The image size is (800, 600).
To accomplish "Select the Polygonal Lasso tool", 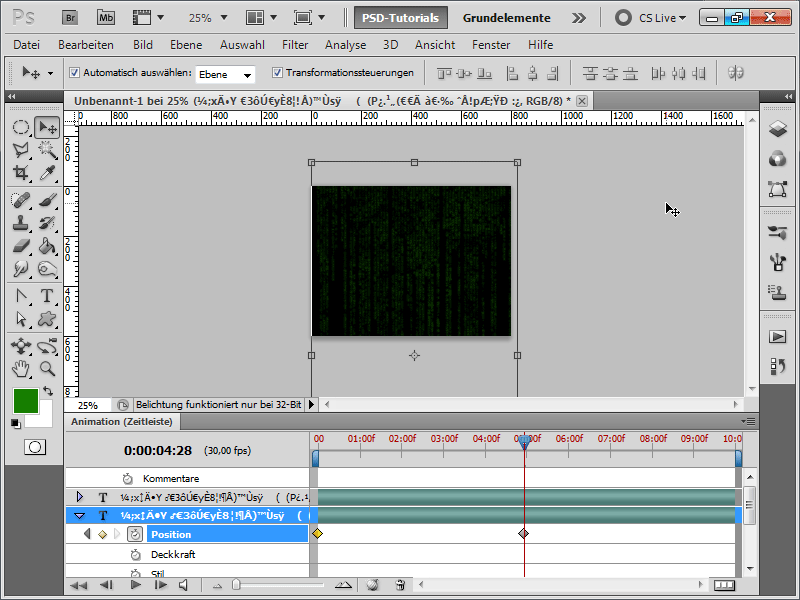I will (20, 149).
